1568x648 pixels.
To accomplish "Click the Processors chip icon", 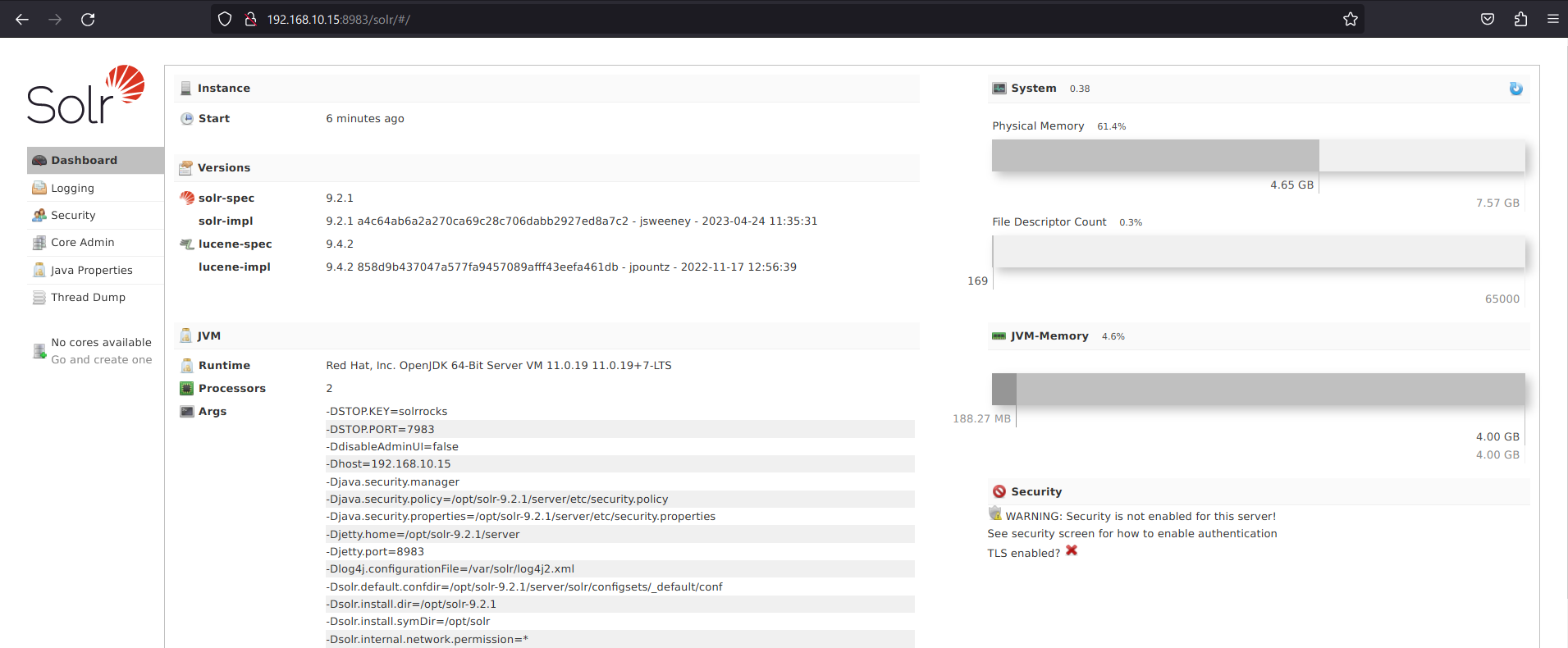I will point(187,388).
